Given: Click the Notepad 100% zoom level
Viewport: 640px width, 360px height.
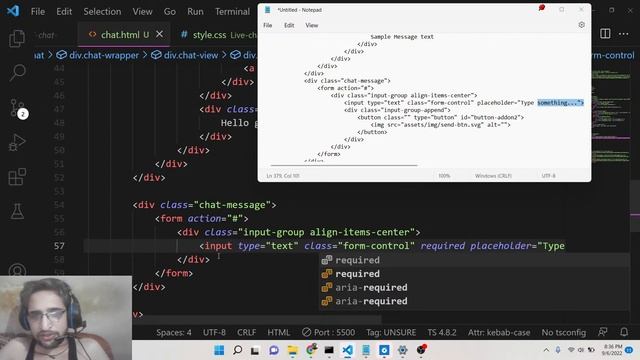Looking at the screenshot, I should (x=444, y=176).
